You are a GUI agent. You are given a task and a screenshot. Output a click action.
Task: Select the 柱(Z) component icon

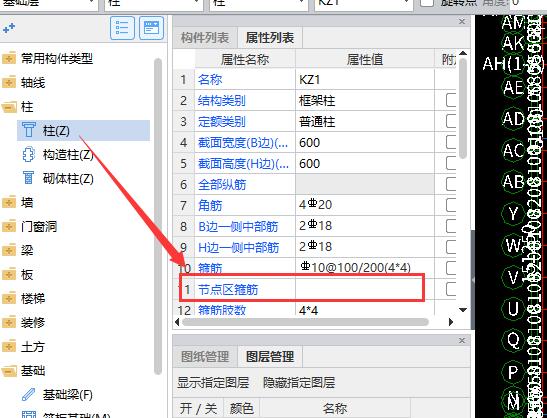coord(29,130)
